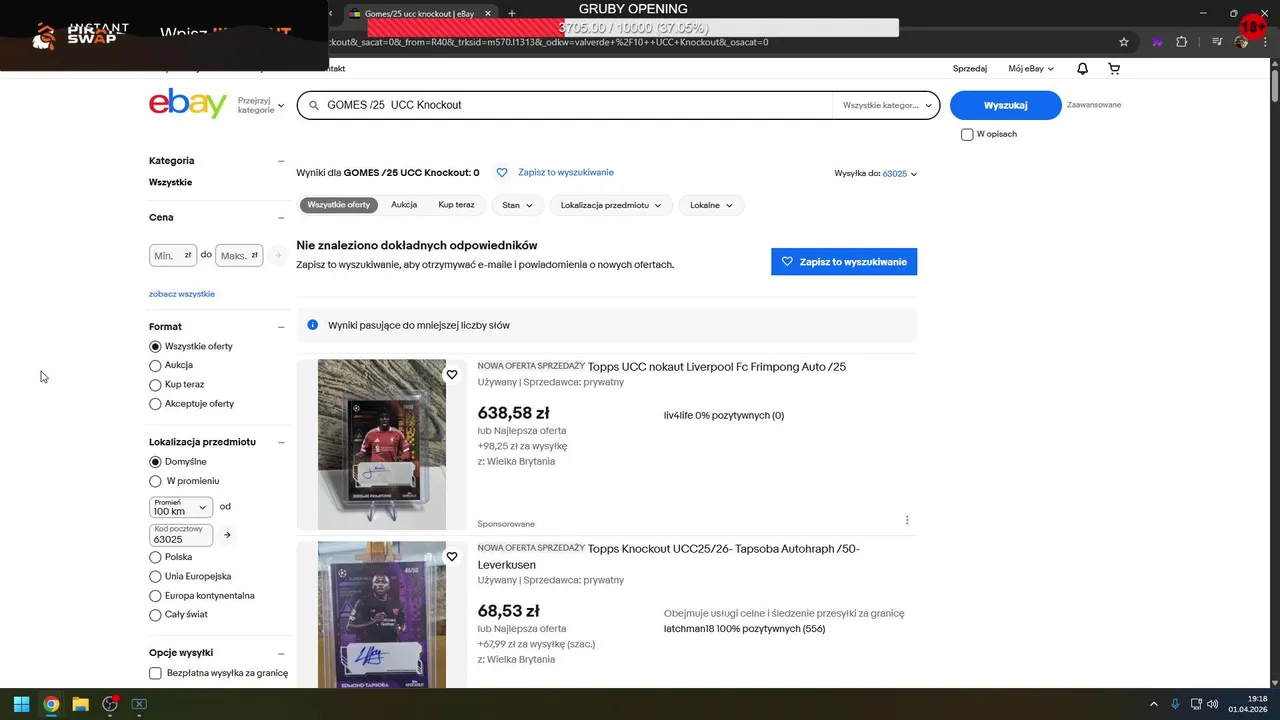Open Przejrzyj kategorie dropdown
The width and height of the screenshot is (1280, 720).
click(x=261, y=105)
